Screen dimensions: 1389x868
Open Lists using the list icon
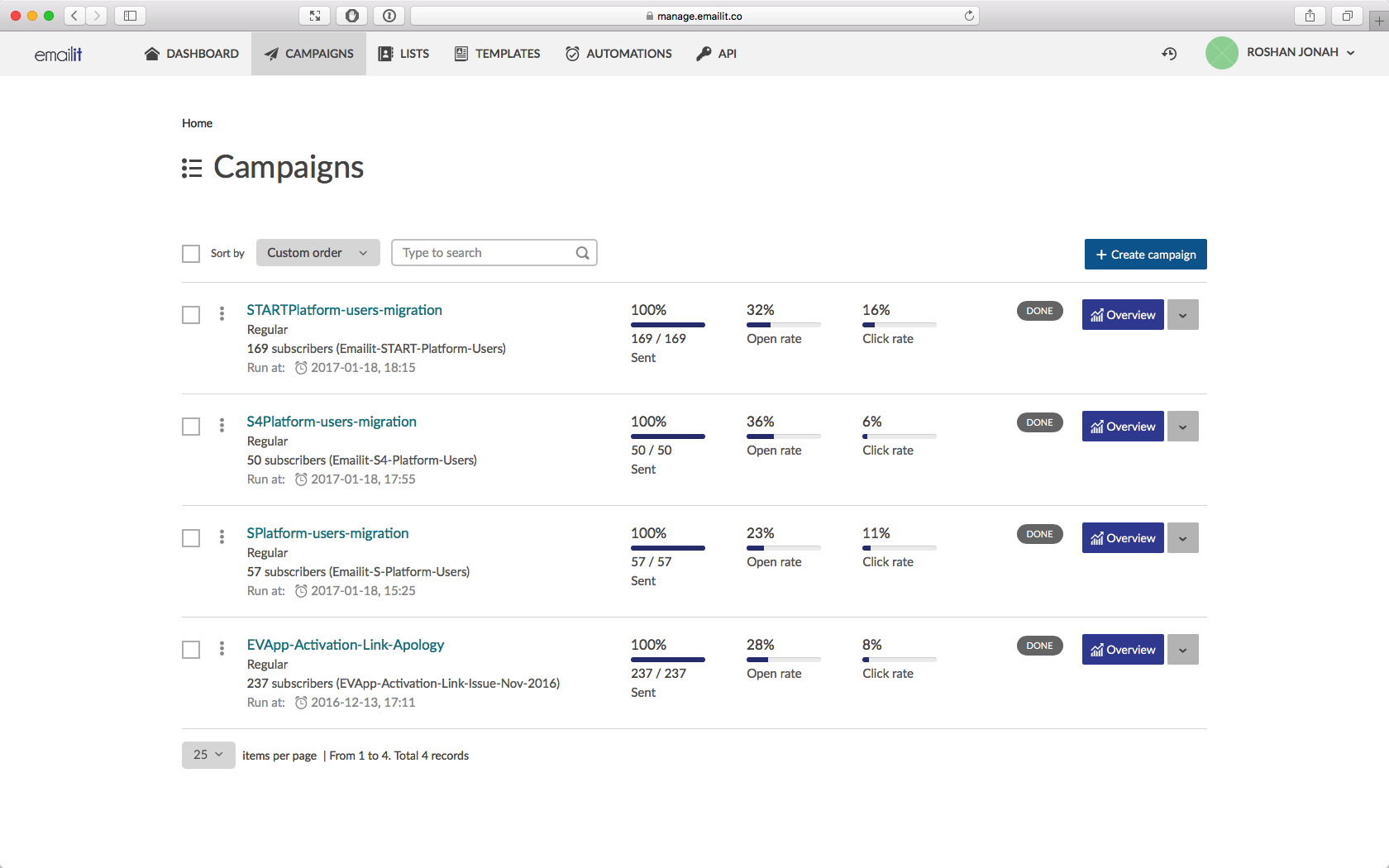(385, 53)
